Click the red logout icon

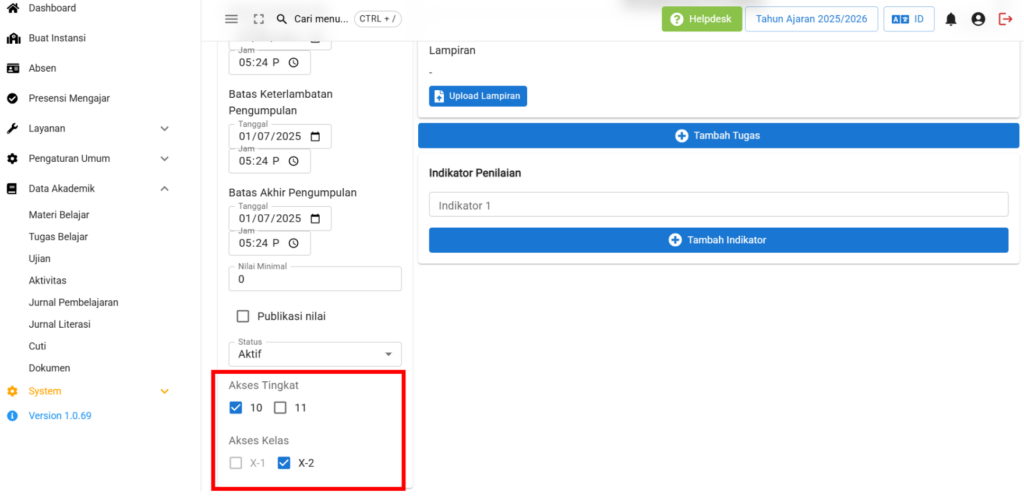(x=1005, y=19)
